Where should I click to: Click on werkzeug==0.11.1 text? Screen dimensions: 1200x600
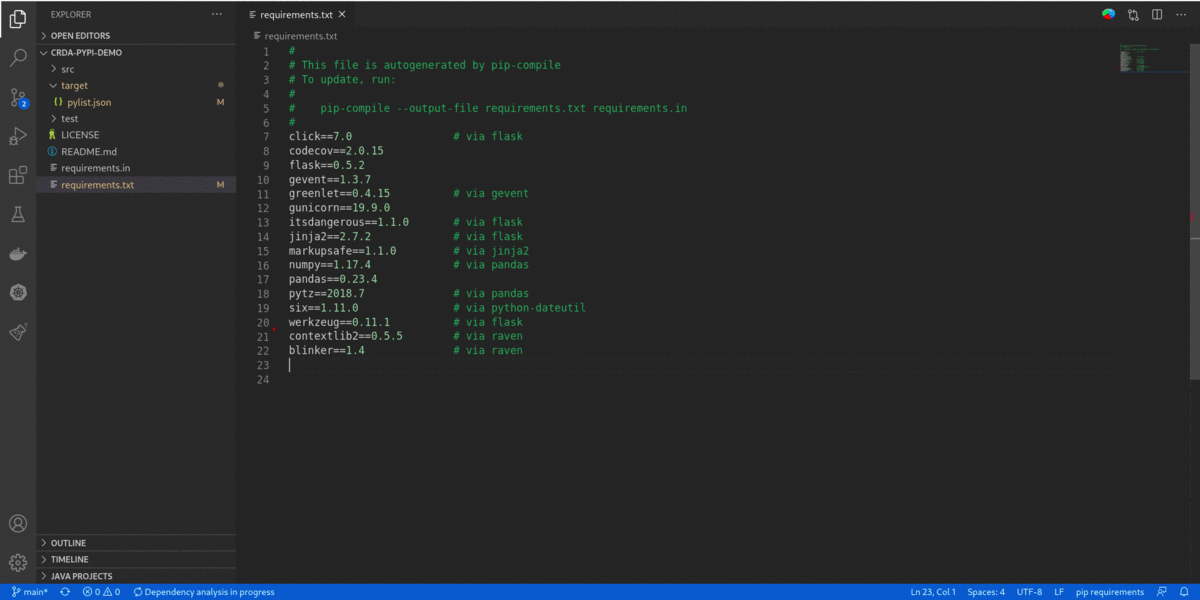[x=340, y=322]
